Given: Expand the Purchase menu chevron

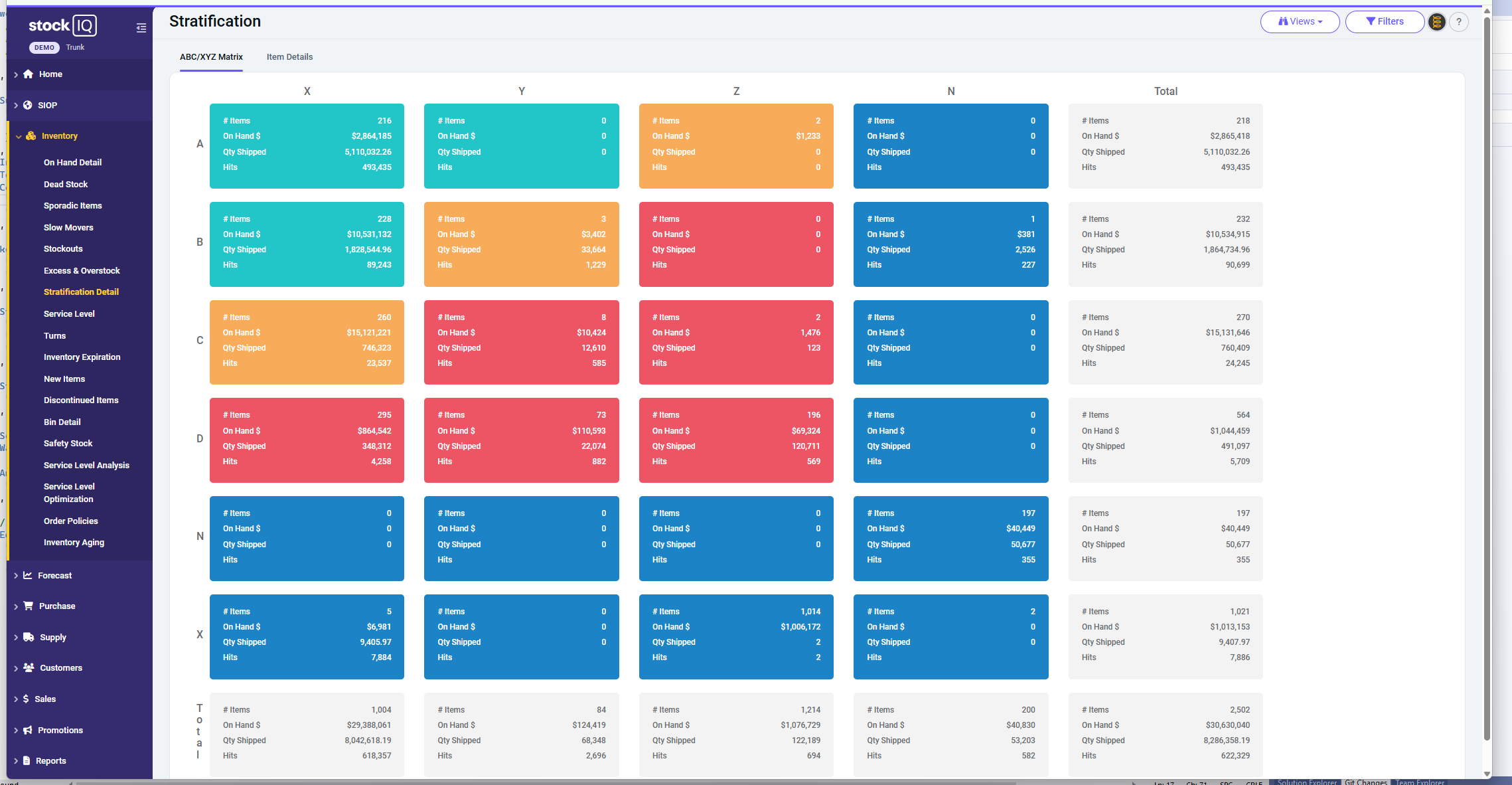Looking at the screenshot, I should point(16,606).
